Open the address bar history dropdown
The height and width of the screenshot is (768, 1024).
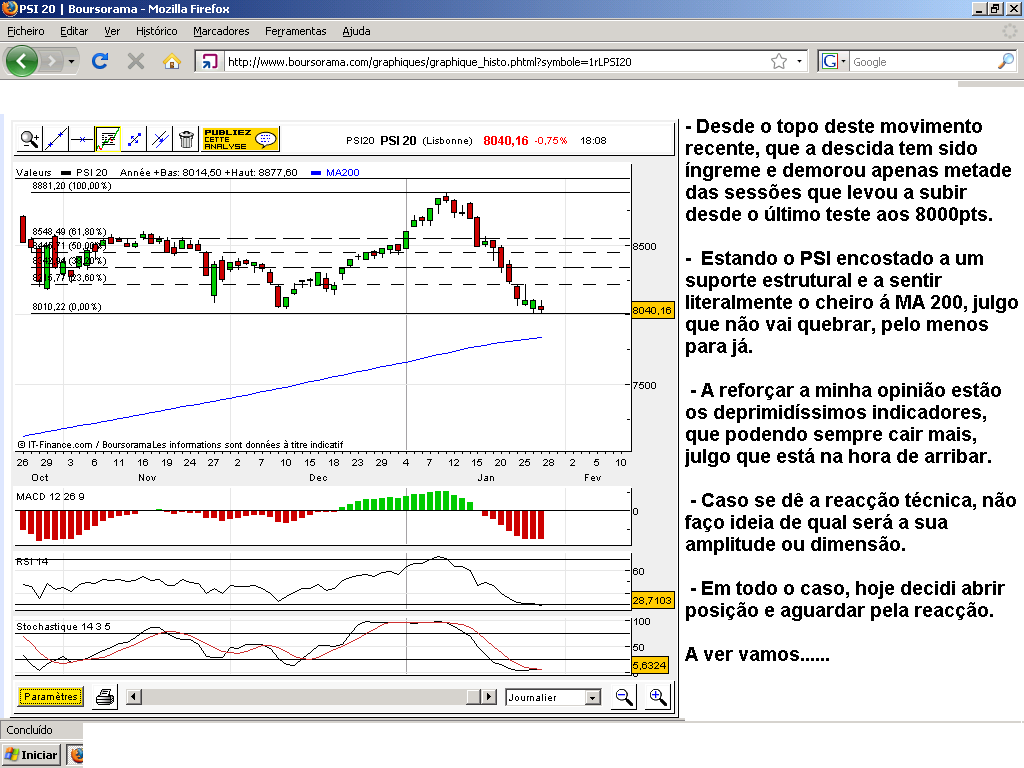799,61
